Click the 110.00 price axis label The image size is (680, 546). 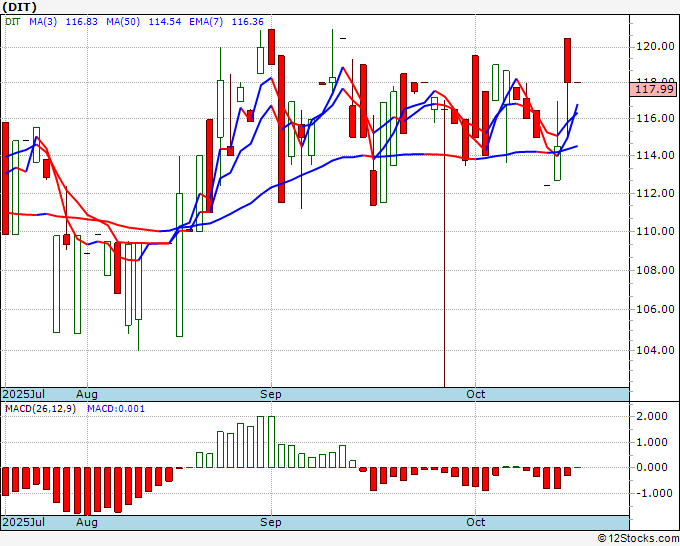tap(655, 232)
